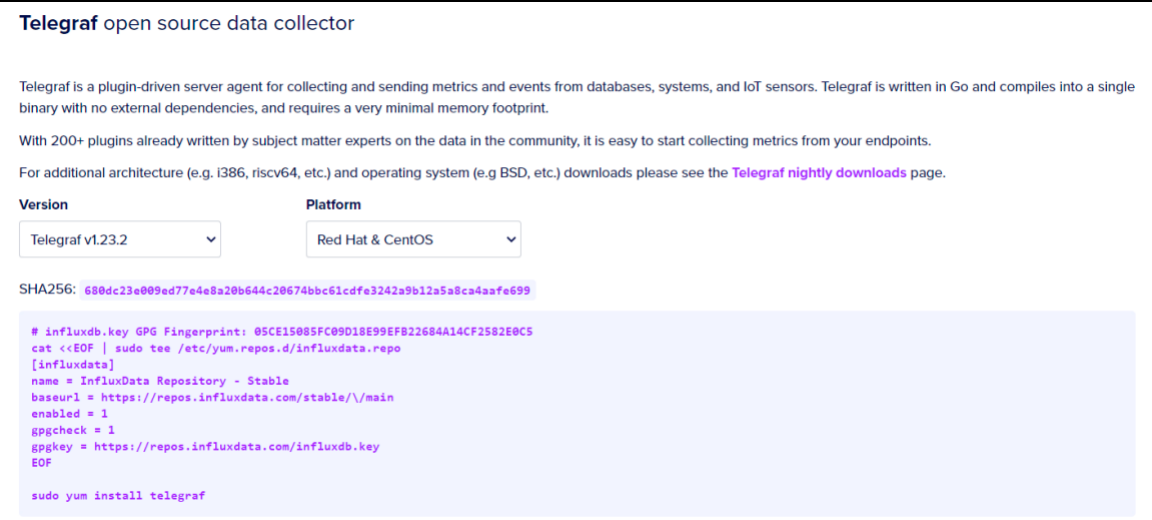1152x520 pixels.
Task: Follow the Telegraf nightly downloads link
Action: coord(819,174)
